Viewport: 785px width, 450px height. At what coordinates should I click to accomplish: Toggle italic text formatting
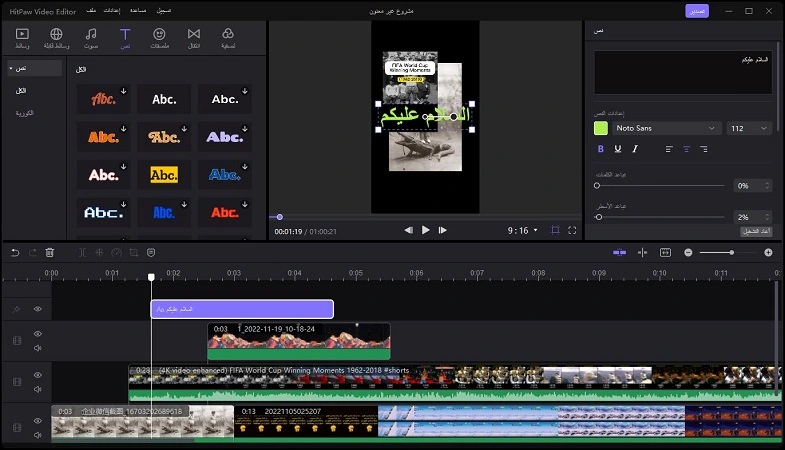click(x=635, y=149)
